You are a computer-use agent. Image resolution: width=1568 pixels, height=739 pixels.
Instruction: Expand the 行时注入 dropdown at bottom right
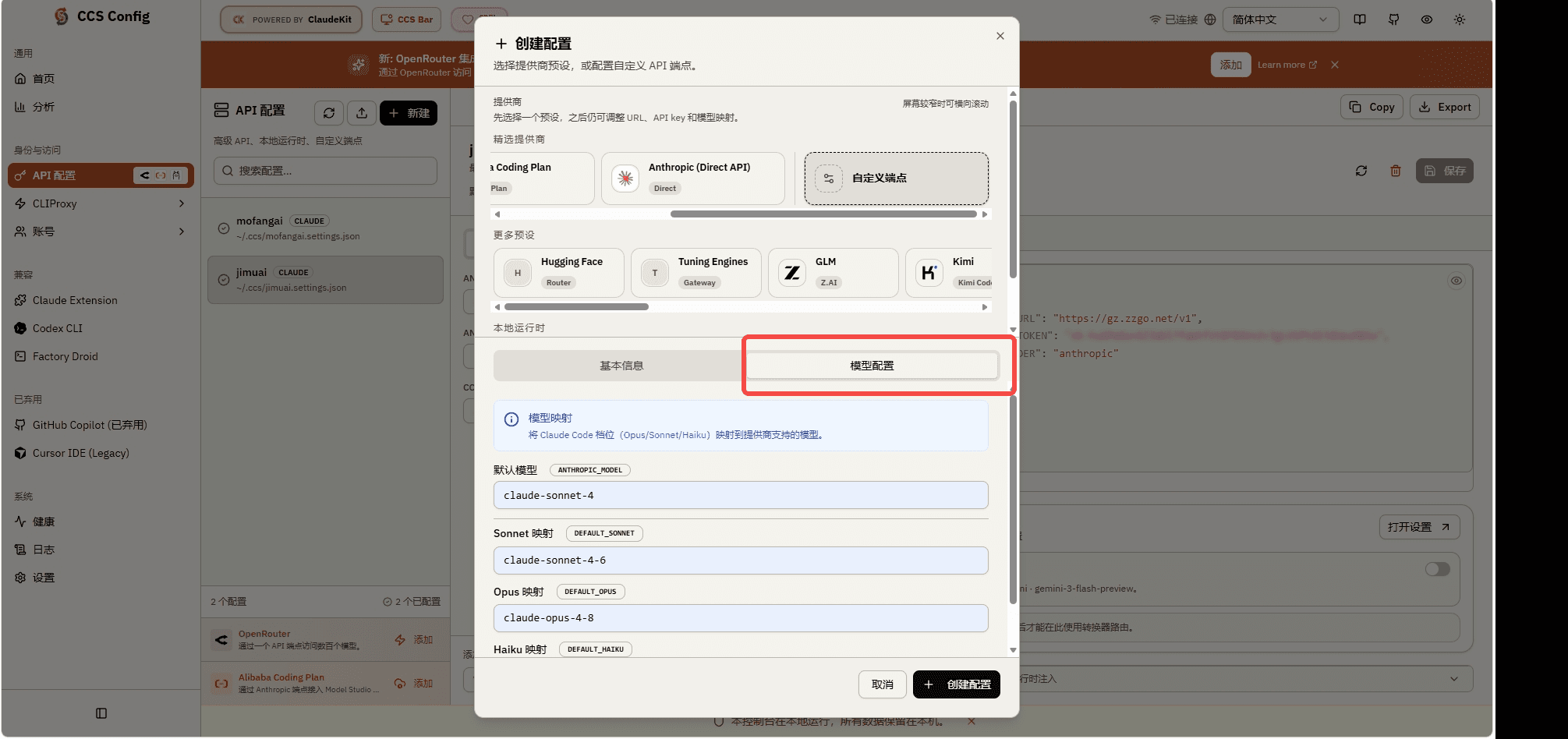click(x=1247, y=679)
